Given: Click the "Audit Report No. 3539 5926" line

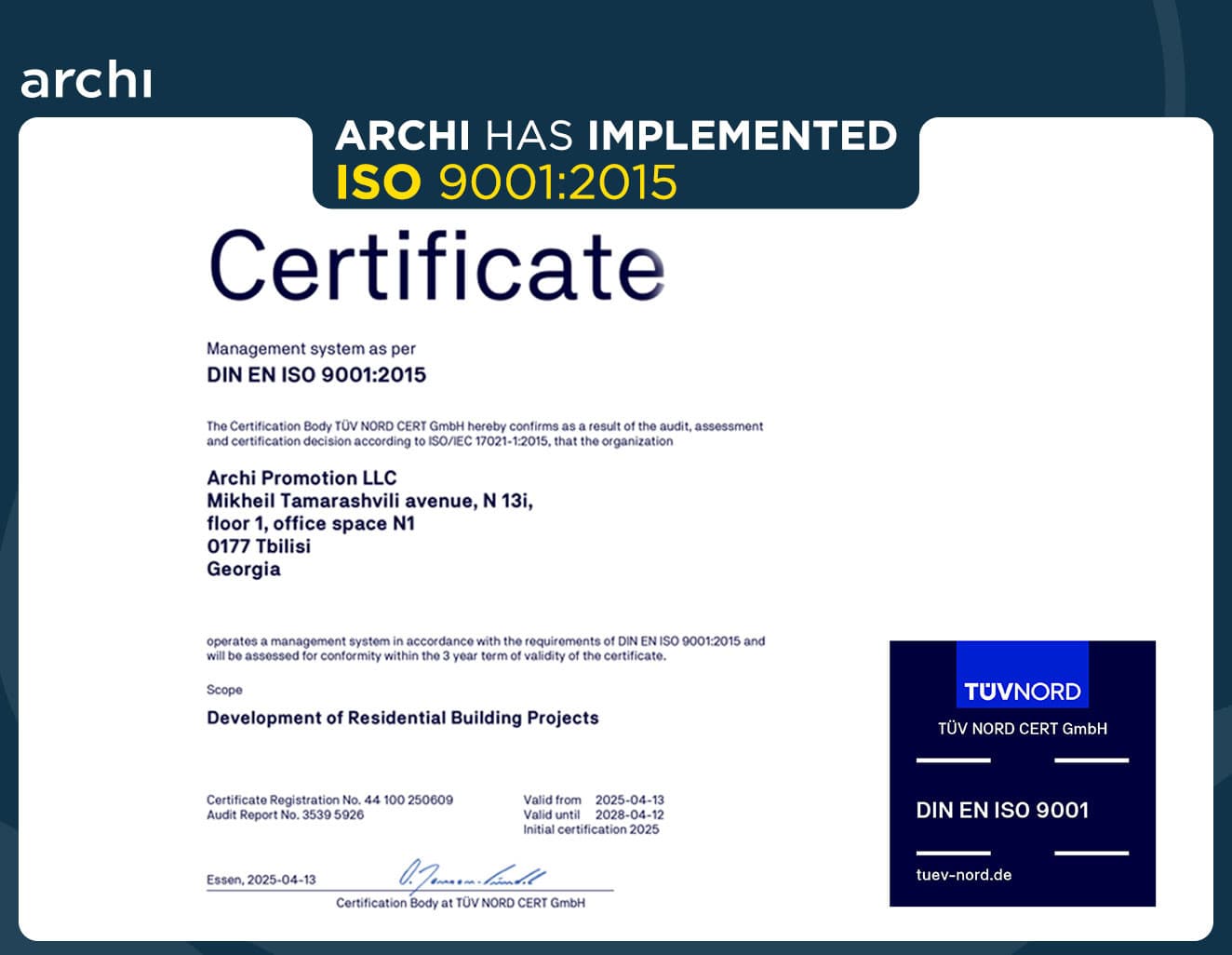Looking at the screenshot, I should [x=285, y=814].
